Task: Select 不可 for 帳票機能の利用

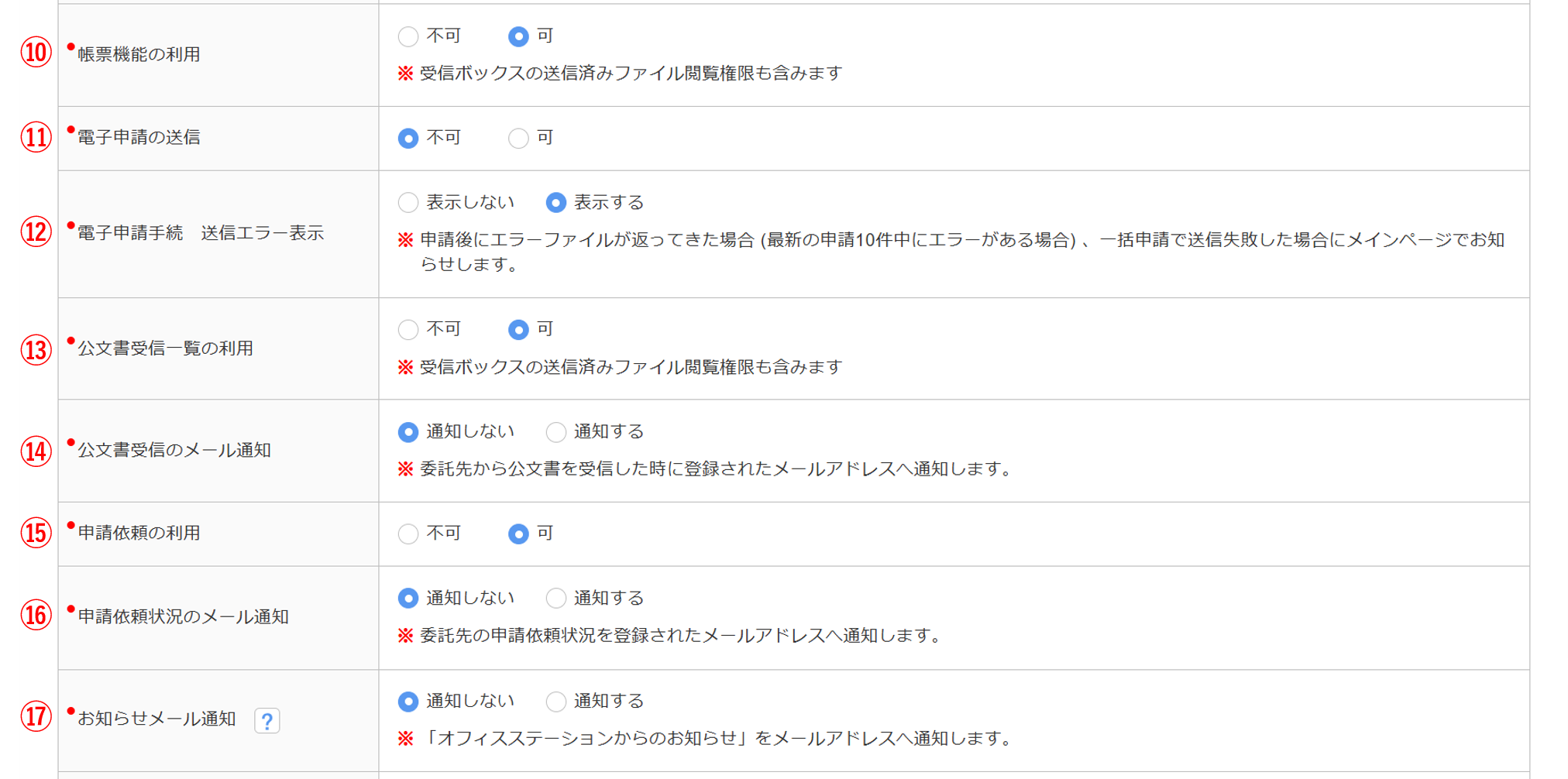Action: (408, 36)
